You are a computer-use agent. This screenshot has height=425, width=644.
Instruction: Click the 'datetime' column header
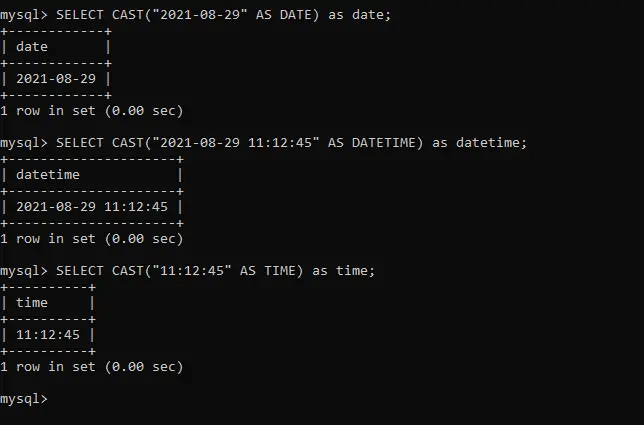point(48,175)
